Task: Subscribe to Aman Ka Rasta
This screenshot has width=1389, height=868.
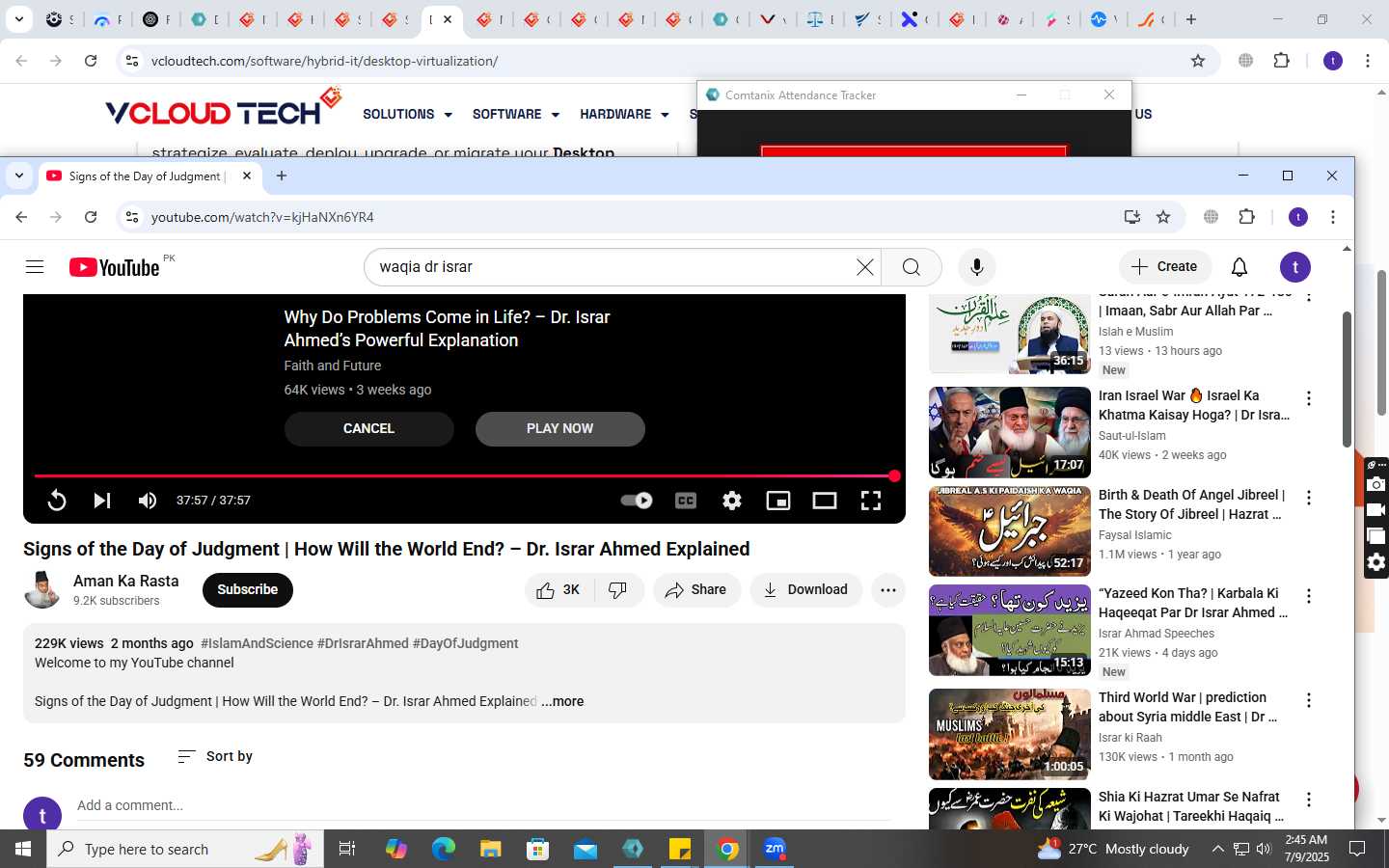Action: pos(248,590)
